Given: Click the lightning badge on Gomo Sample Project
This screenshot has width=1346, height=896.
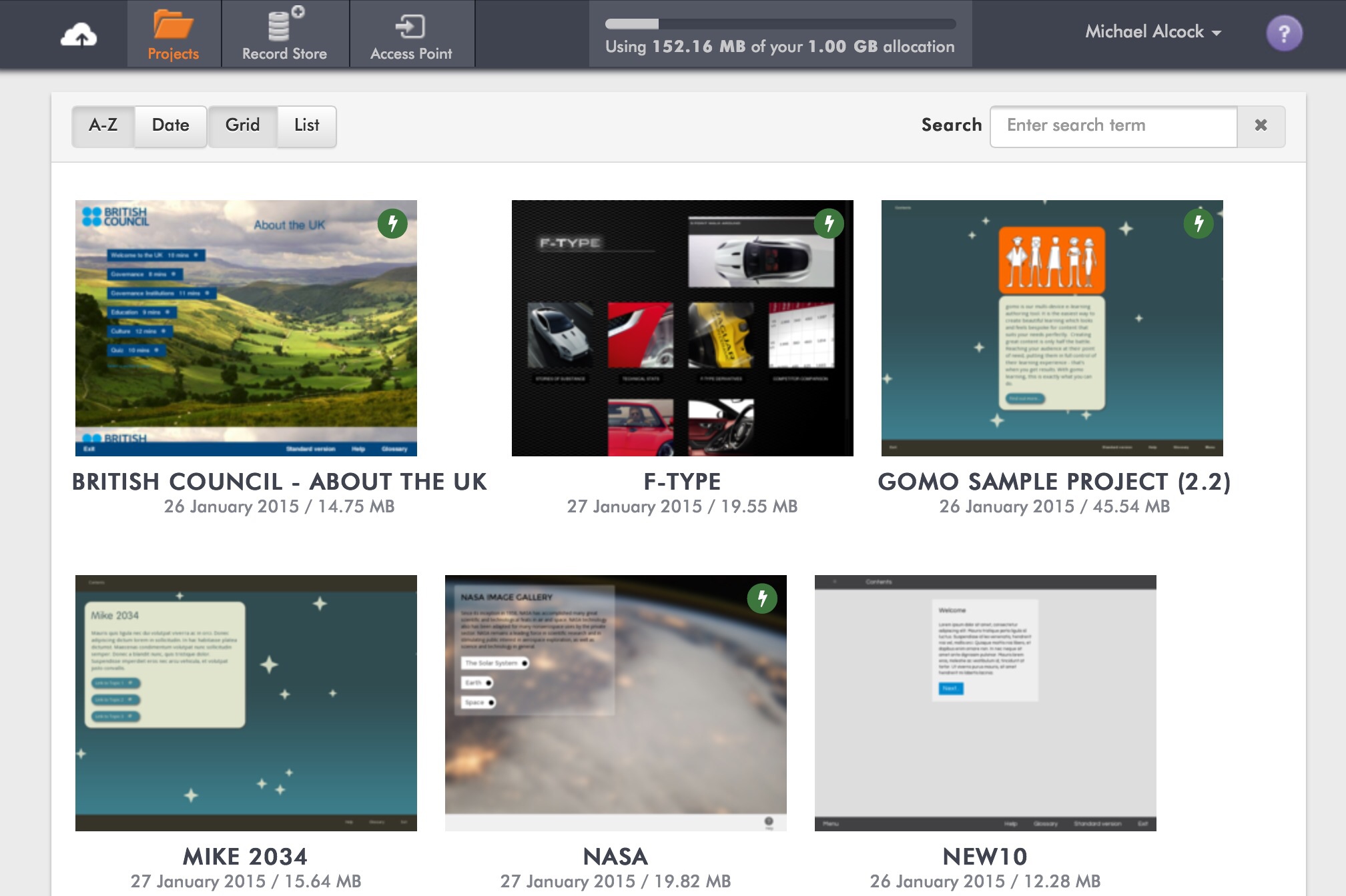Looking at the screenshot, I should (1199, 223).
